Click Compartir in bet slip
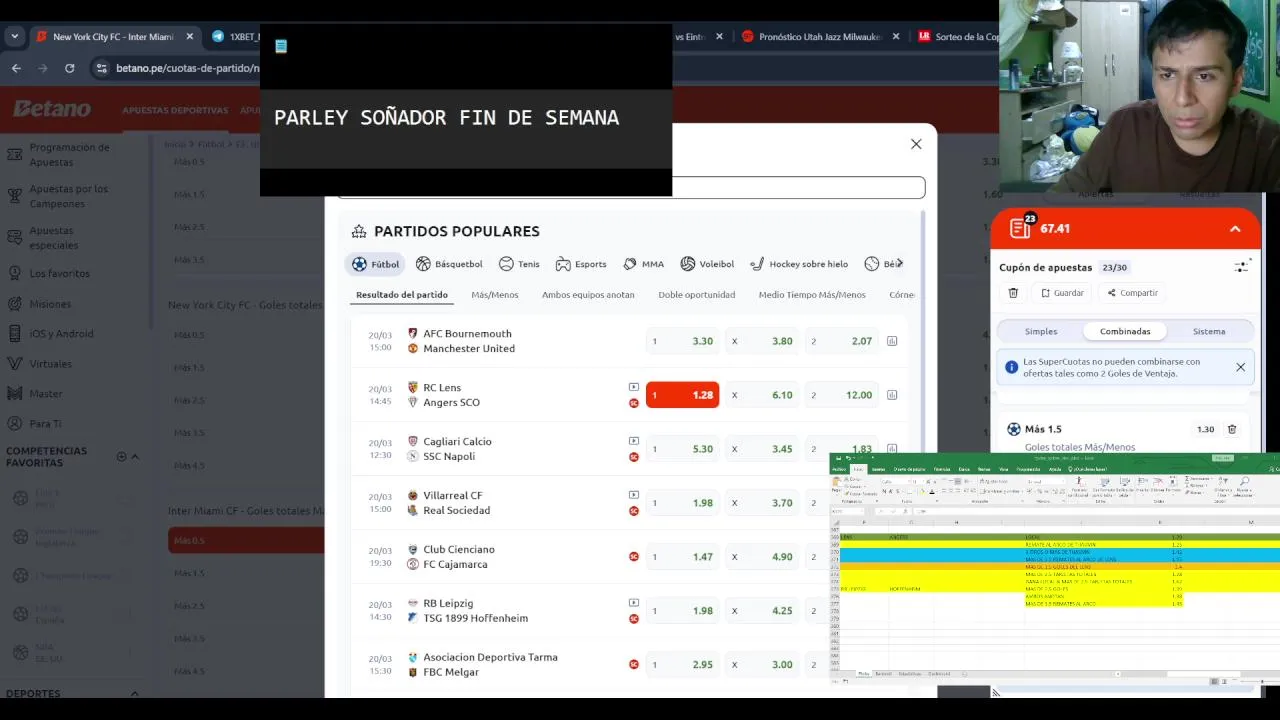 pos(1132,293)
